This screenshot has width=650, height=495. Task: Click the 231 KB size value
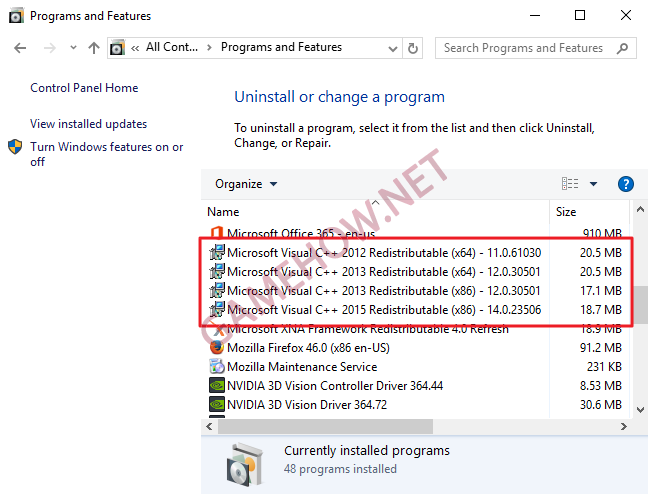(604, 367)
